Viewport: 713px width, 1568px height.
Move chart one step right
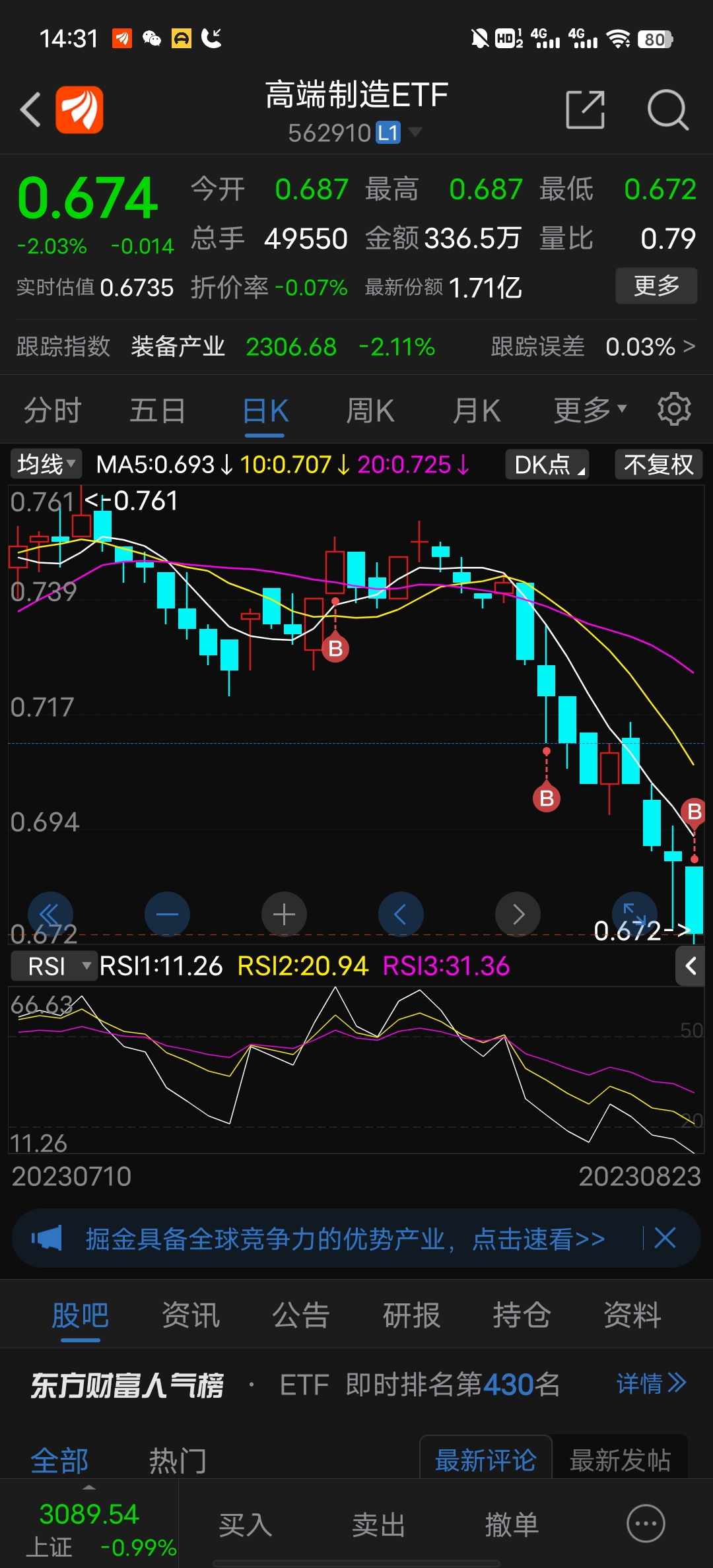coord(518,914)
